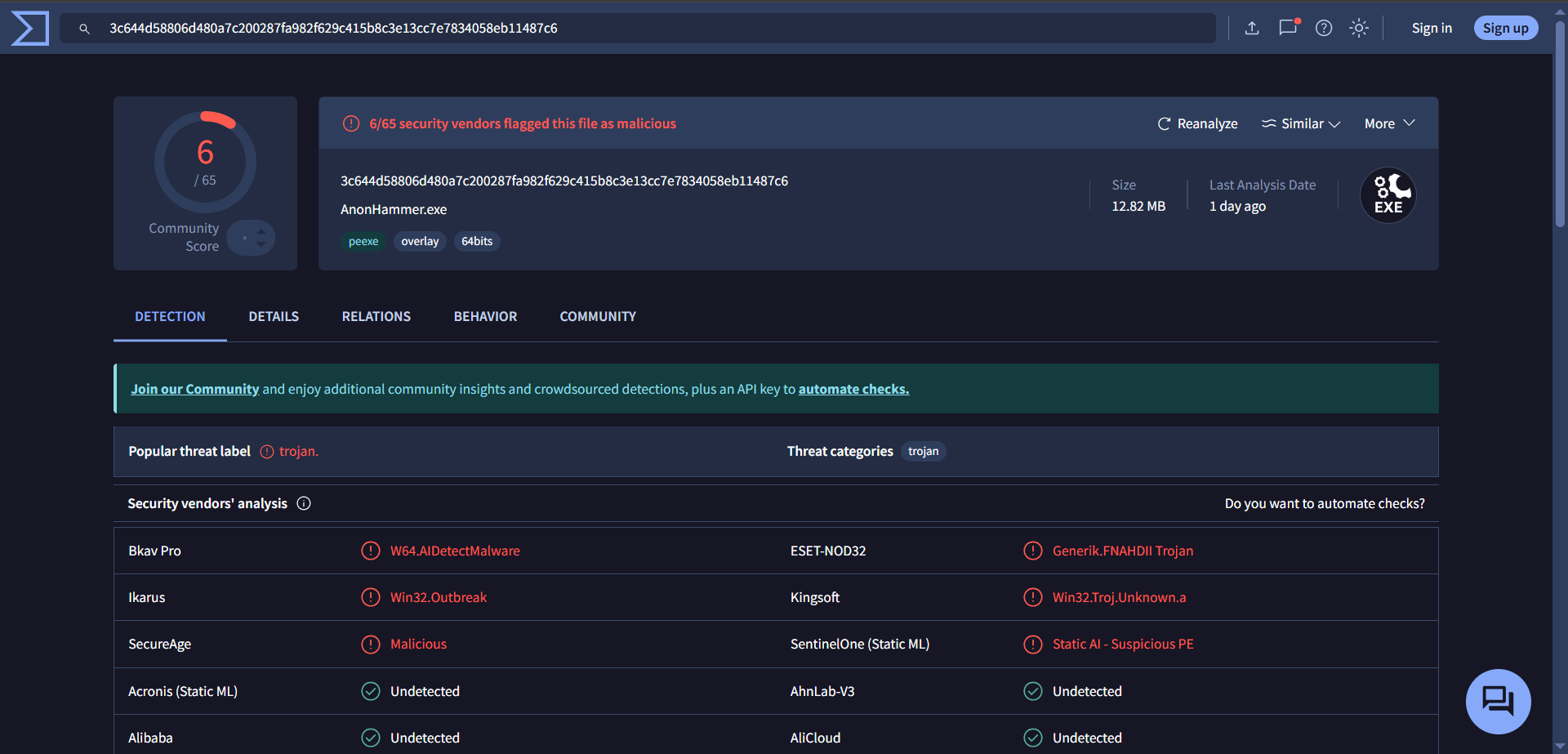This screenshot has width=1568, height=754.
Task: Click 'Do you want to automate checks?'
Action: pyautogui.click(x=1325, y=503)
